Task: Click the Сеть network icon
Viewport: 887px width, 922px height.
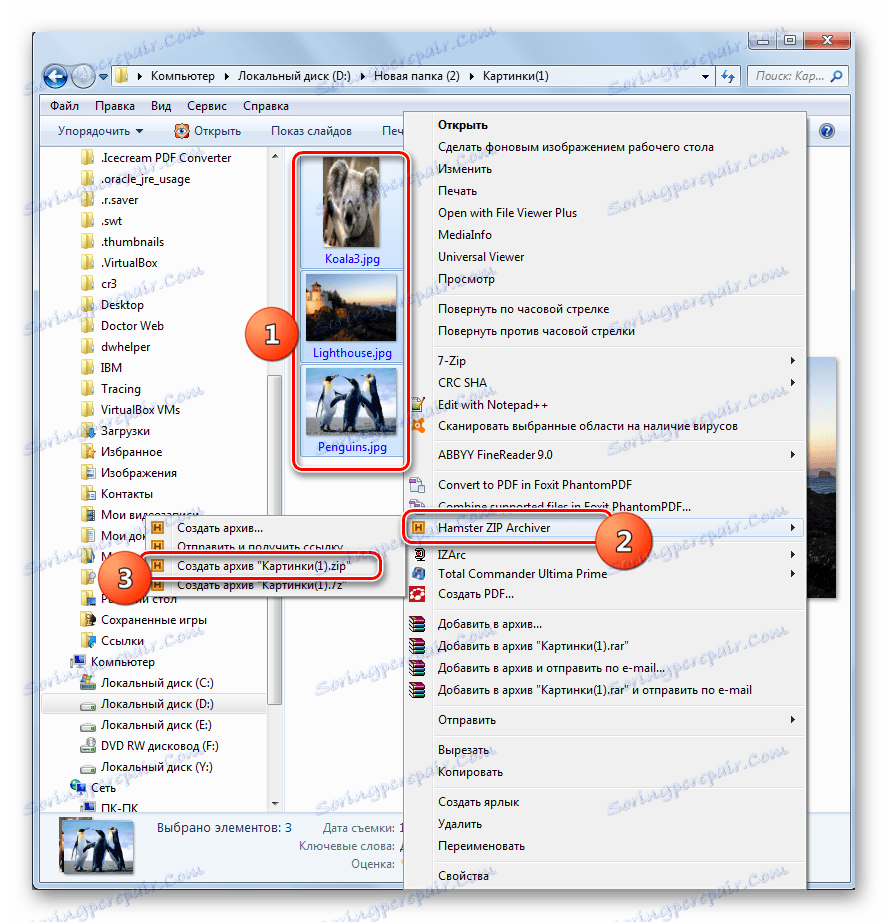Action: point(78,787)
